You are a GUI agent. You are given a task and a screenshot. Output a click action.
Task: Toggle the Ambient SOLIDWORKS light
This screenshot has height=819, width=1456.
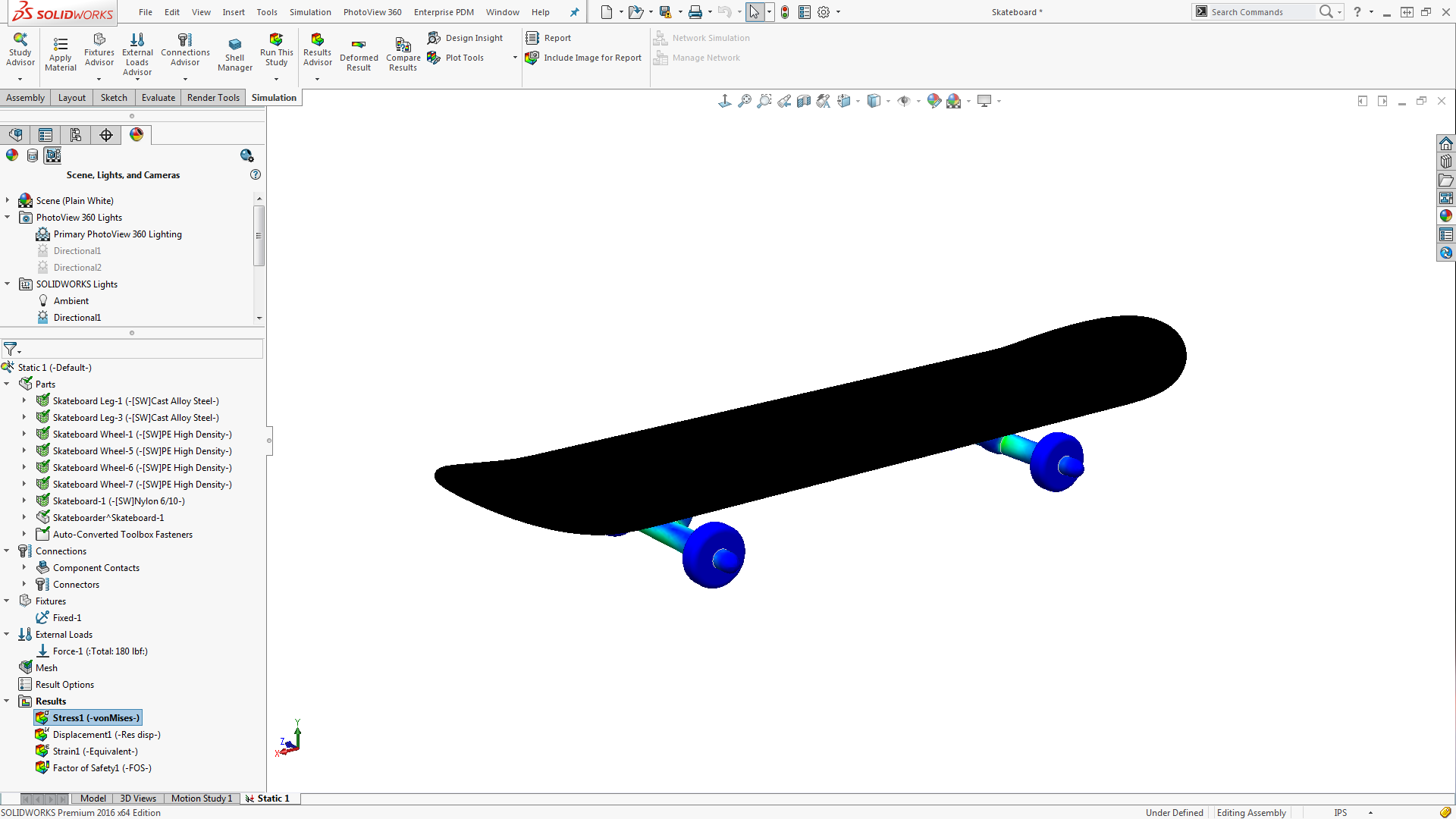[x=71, y=301]
